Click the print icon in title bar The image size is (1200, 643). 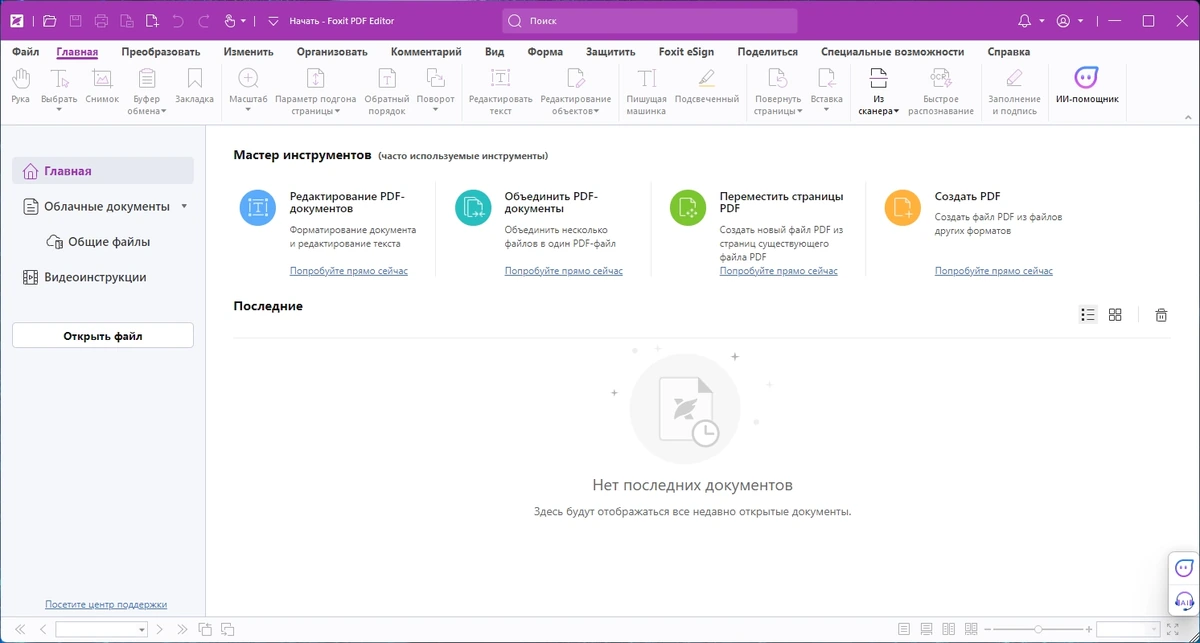pyautogui.click(x=101, y=21)
